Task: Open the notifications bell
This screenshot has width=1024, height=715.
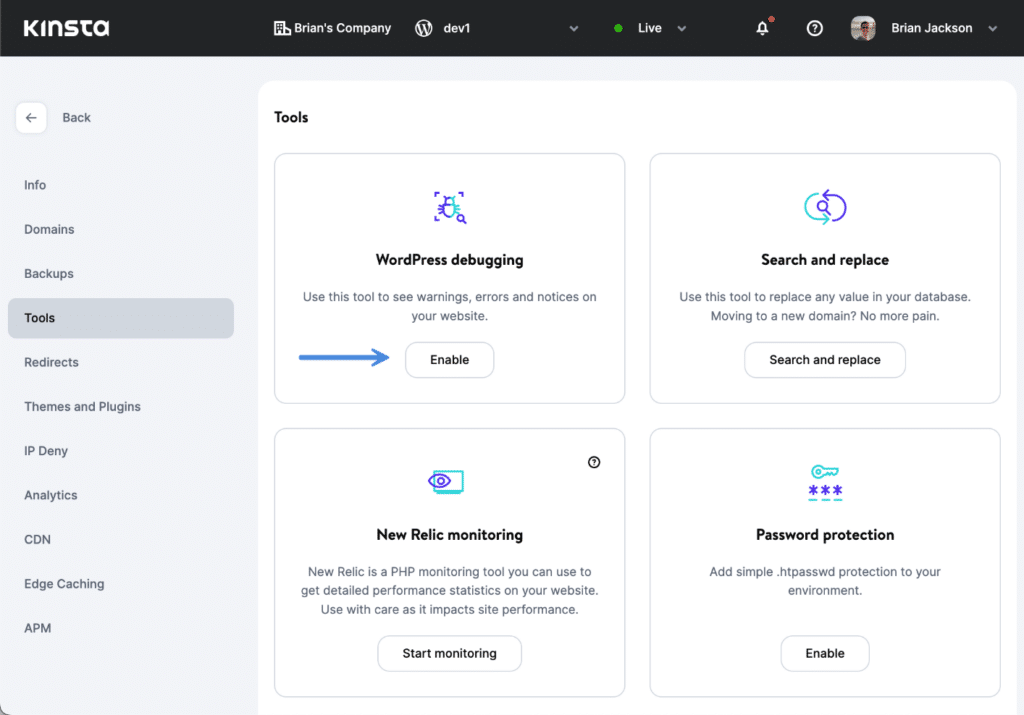Action: tap(762, 28)
